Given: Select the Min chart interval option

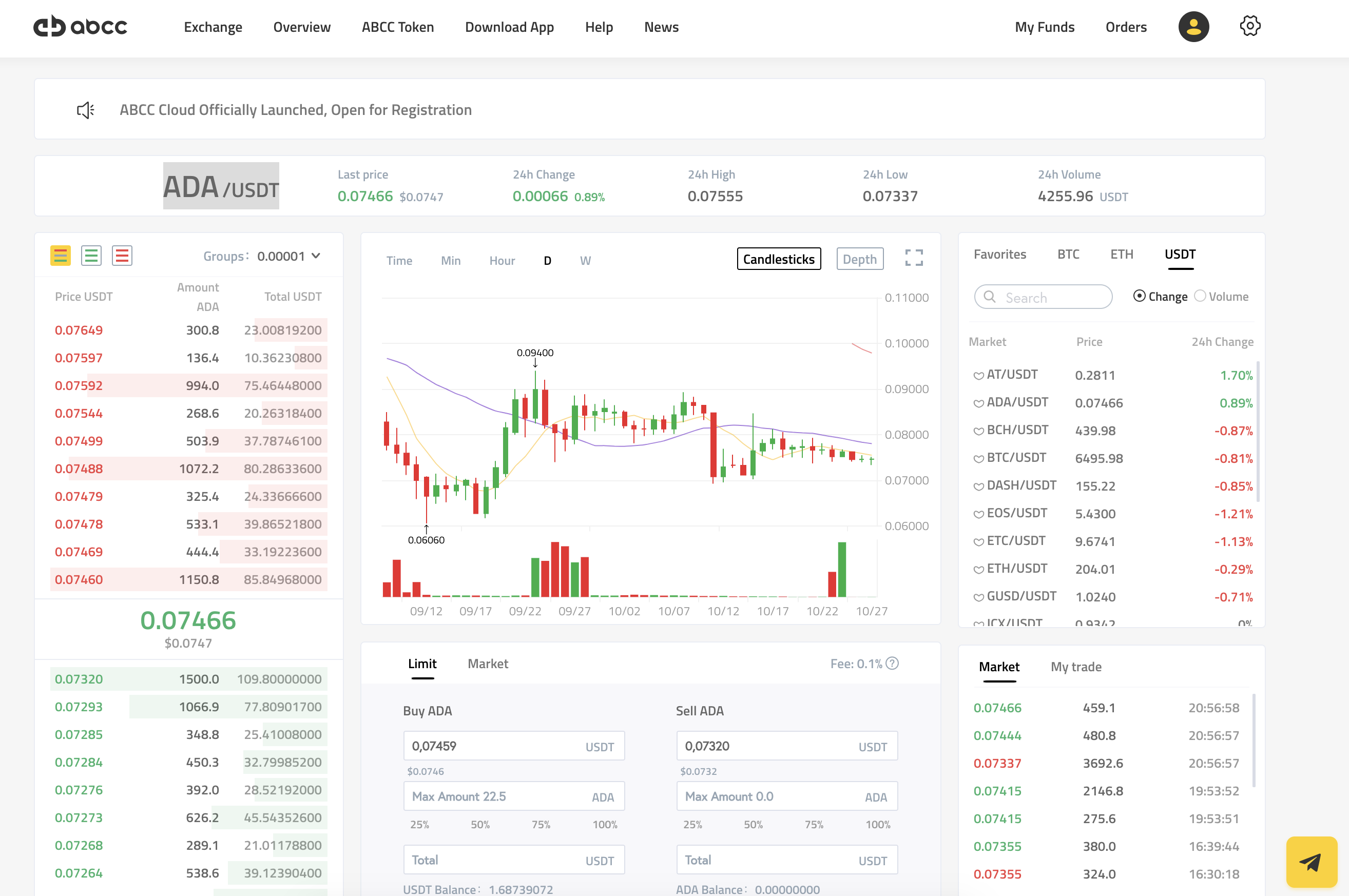Looking at the screenshot, I should 450,261.
